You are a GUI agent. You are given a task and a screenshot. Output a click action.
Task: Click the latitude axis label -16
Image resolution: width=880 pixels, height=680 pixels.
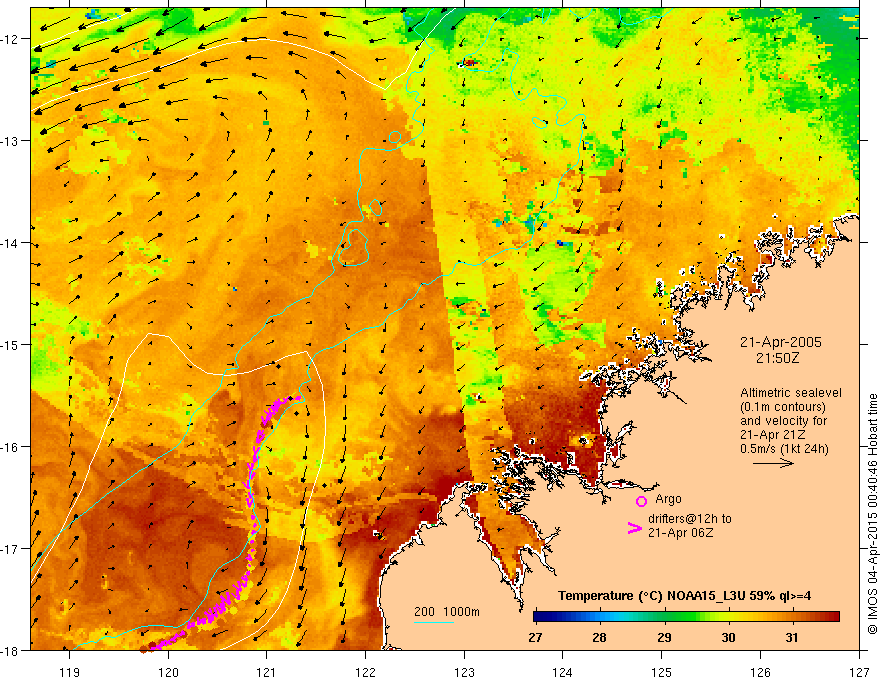tap(9, 447)
